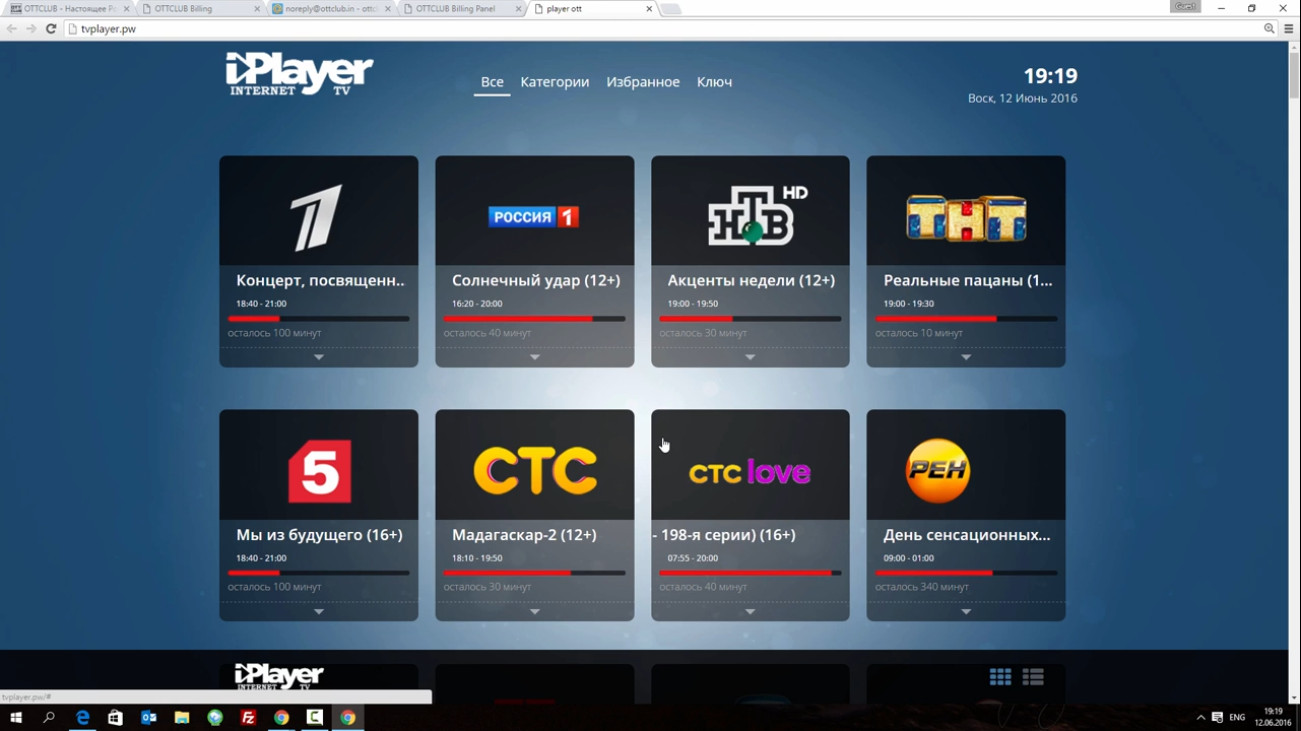Screen dimensions: 1301x731
Task: Open the Россия 1 channel logo
Action: click(534, 217)
